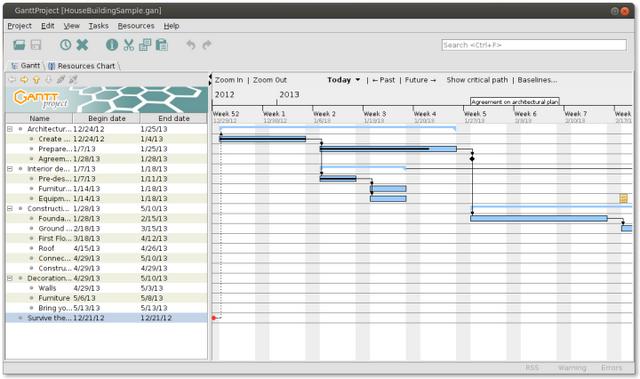Click Baselines... button in chart header
This screenshot has height=379, width=640.
click(537, 80)
